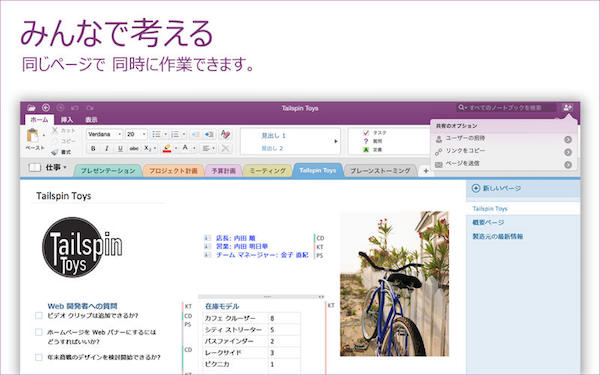The width and height of the screenshot is (600, 375).
Task: Create a page with 新しいページ
Action: point(497,188)
